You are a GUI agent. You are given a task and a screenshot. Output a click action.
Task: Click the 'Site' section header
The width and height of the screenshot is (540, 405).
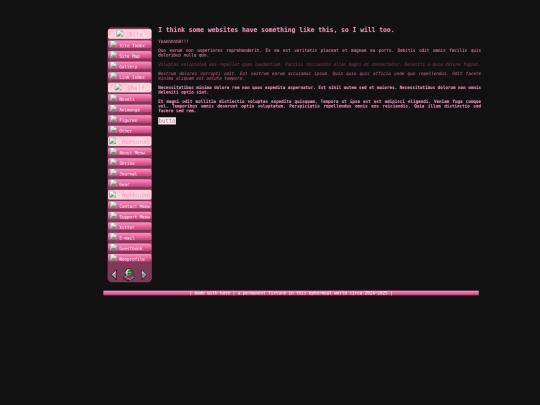coord(130,34)
